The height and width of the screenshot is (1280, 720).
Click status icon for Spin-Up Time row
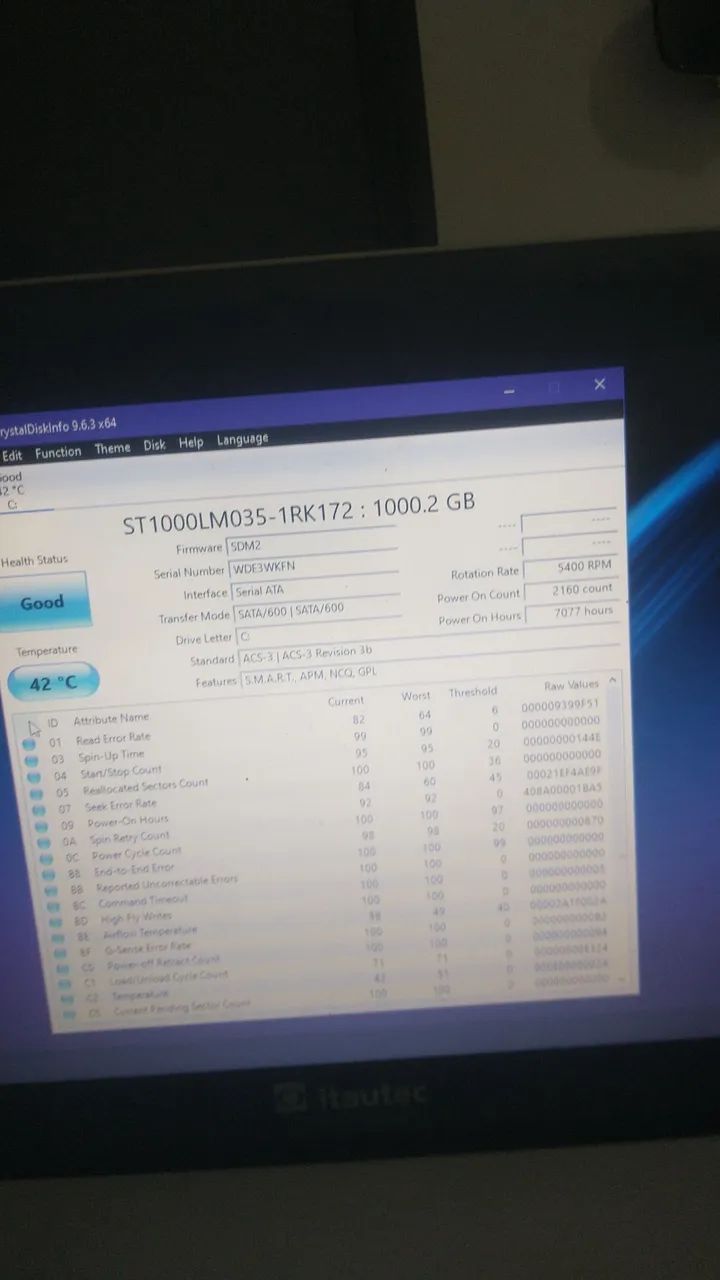tap(32, 759)
